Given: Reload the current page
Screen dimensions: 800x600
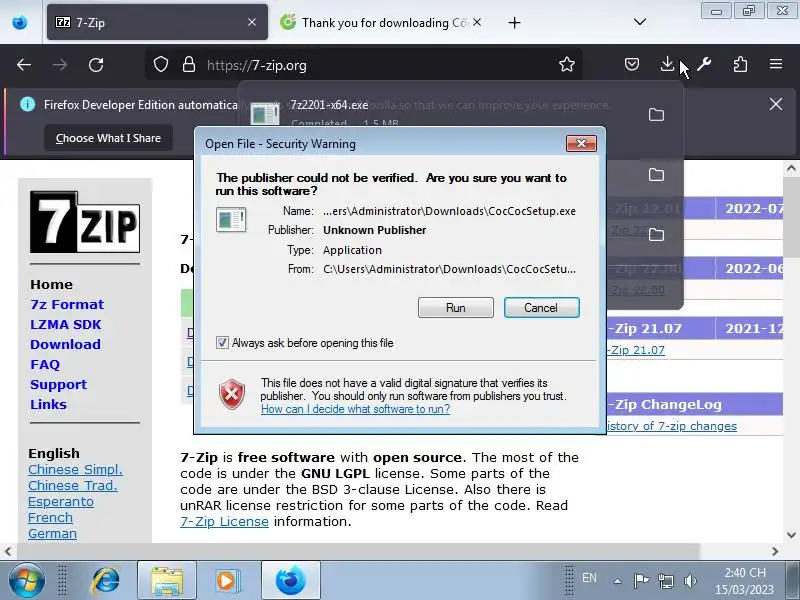Looking at the screenshot, I should coord(96,65).
